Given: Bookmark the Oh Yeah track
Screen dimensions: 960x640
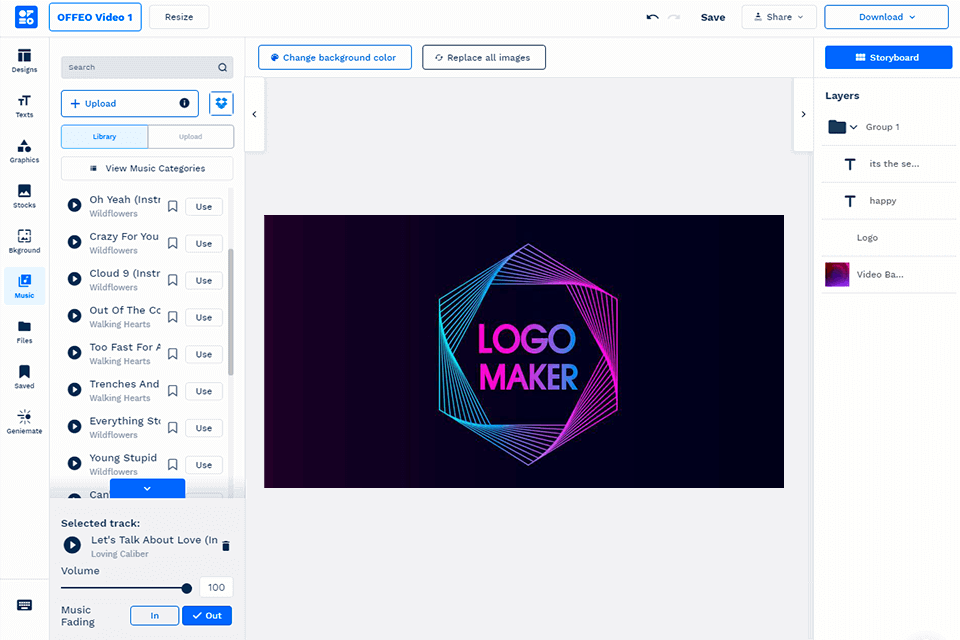Looking at the screenshot, I should click(172, 206).
